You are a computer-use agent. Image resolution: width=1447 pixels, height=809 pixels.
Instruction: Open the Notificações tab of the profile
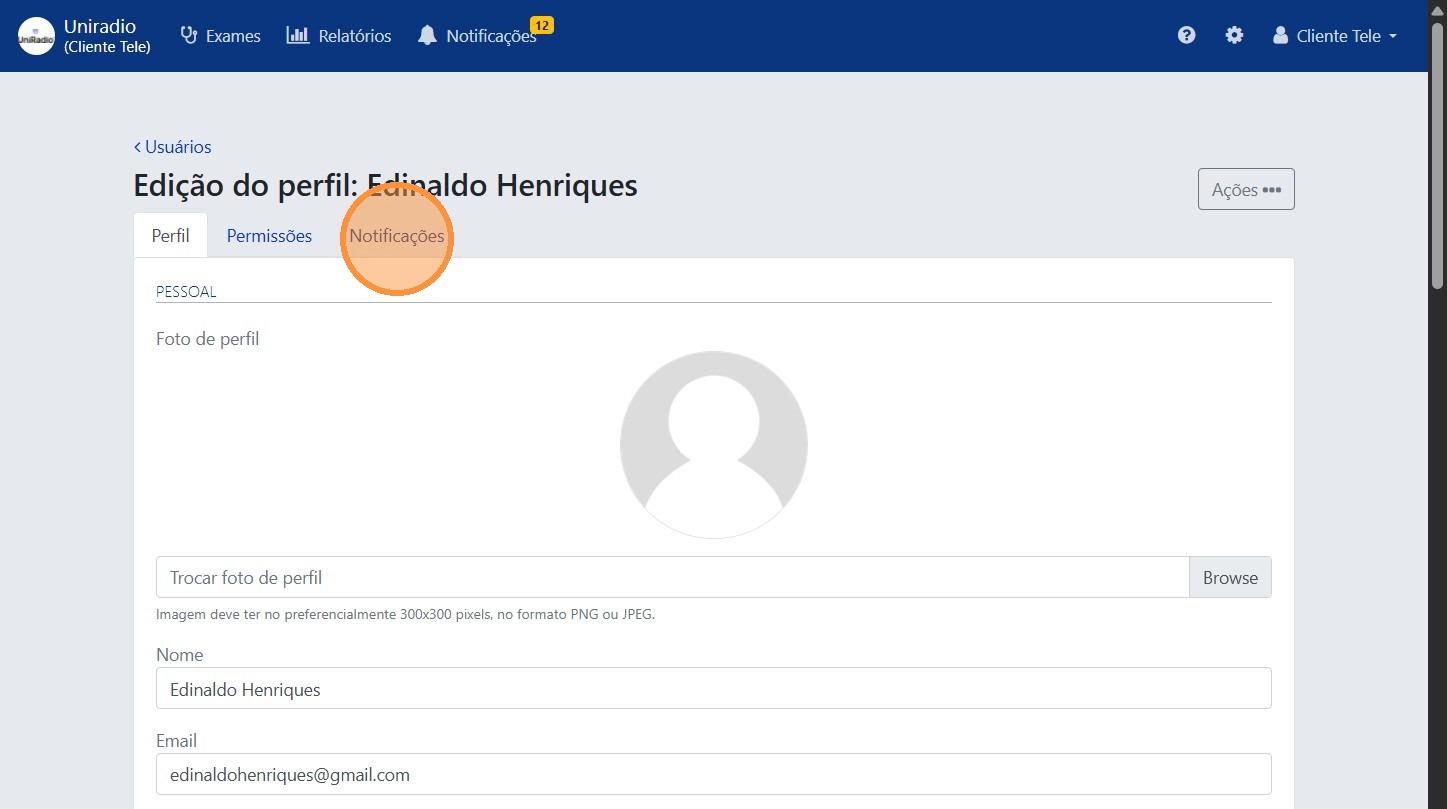(x=396, y=236)
